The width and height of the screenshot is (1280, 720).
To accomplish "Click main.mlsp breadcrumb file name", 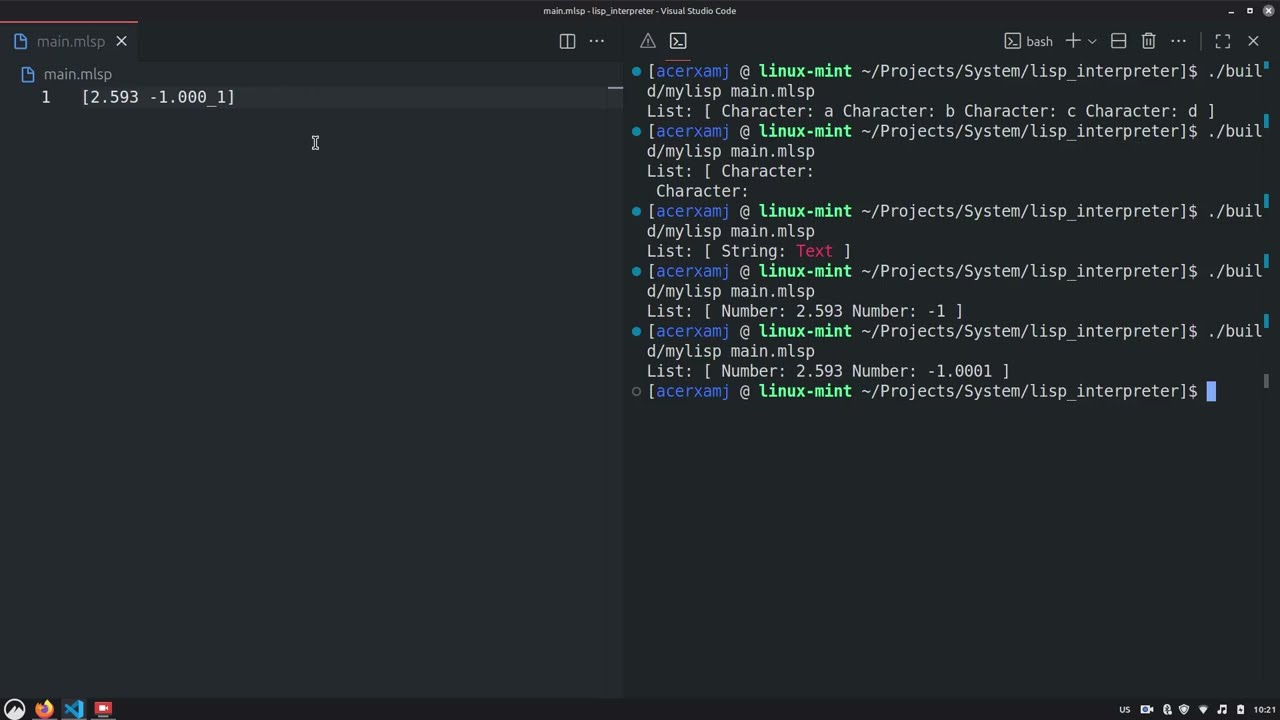I will coord(77,74).
